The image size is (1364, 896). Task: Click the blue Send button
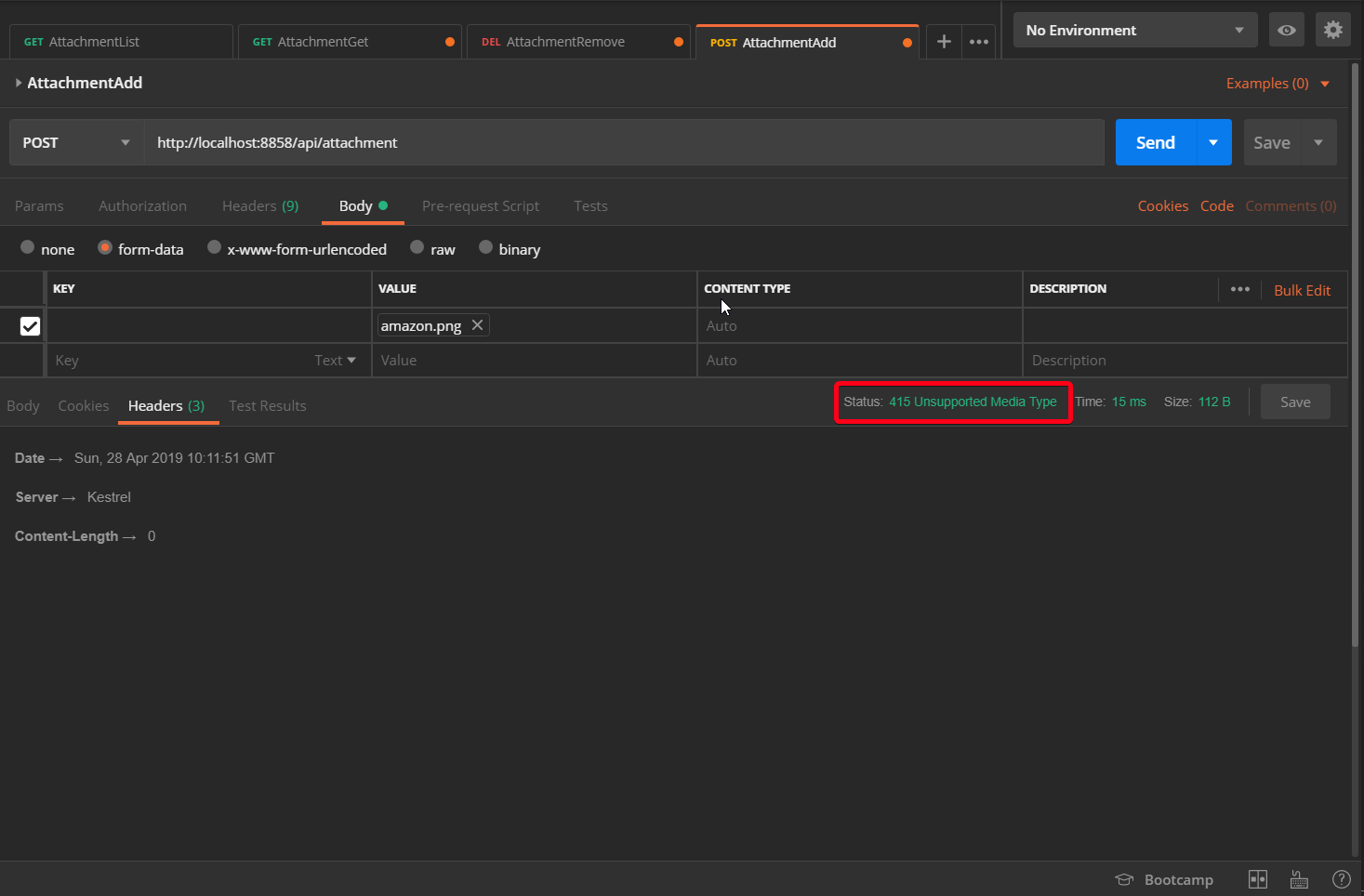click(x=1156, y=142)
